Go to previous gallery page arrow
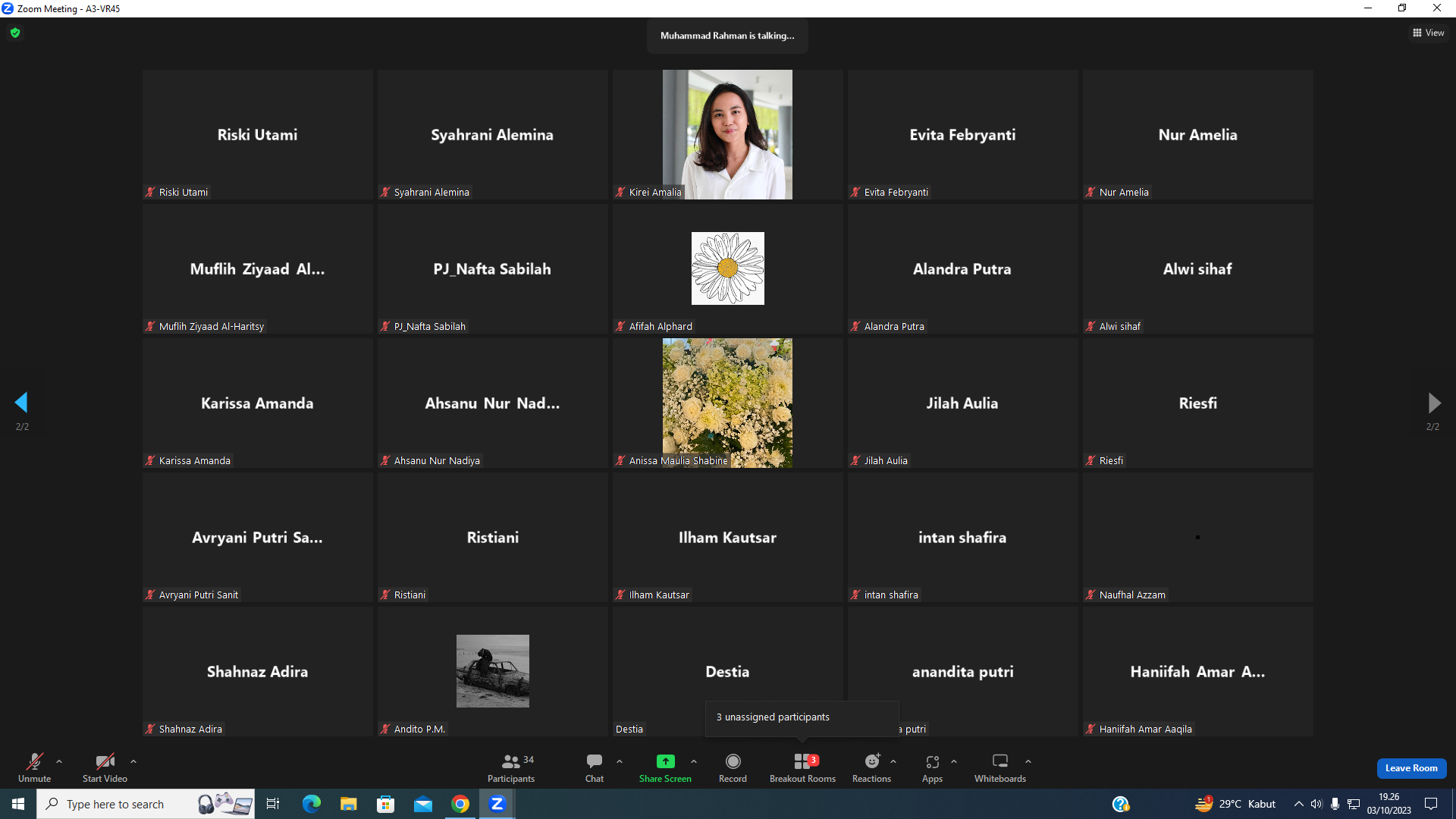The image size is (1456, 819). click(x=21, y=403)
